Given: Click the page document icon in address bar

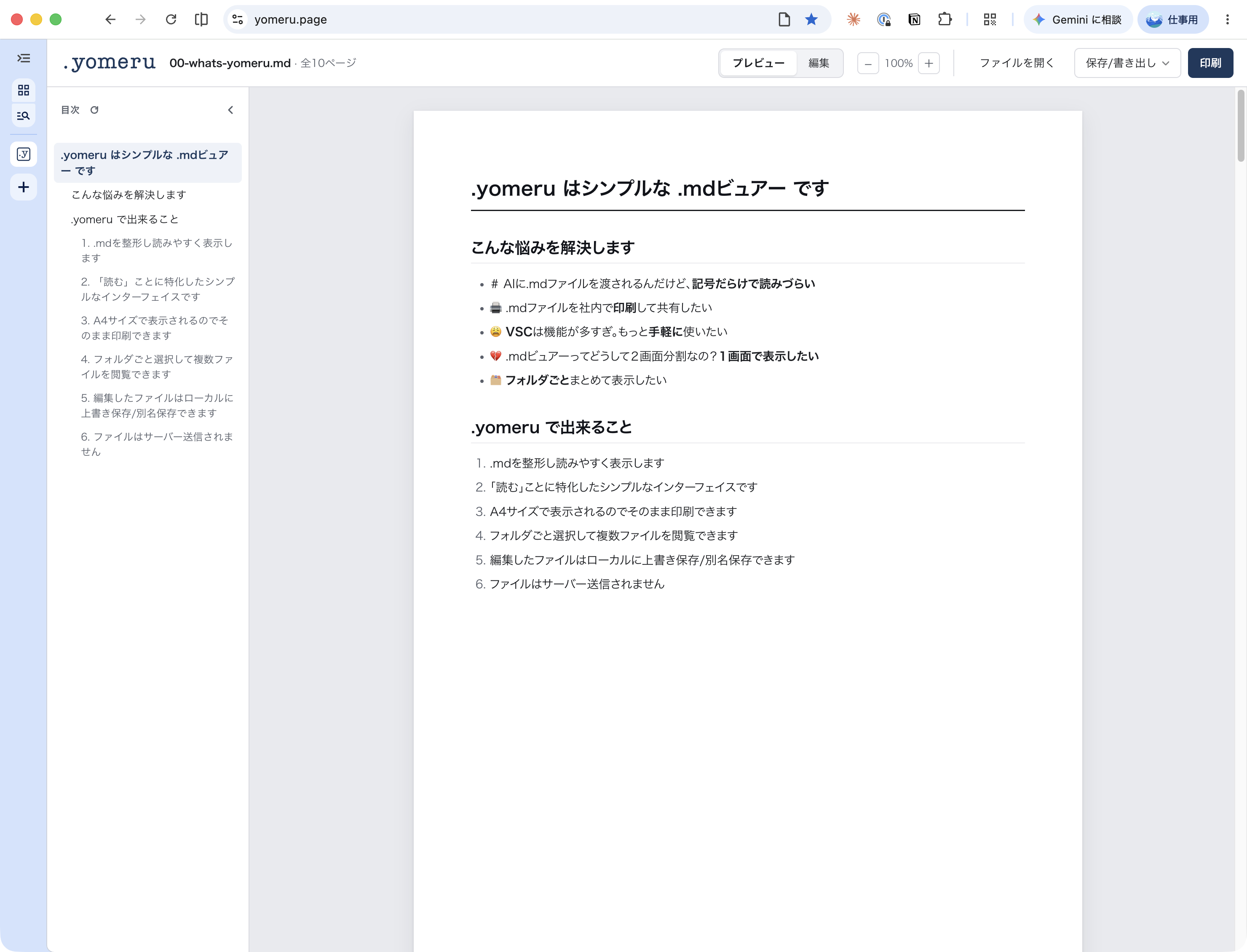Looking at the screenshot, I should 784,19.
